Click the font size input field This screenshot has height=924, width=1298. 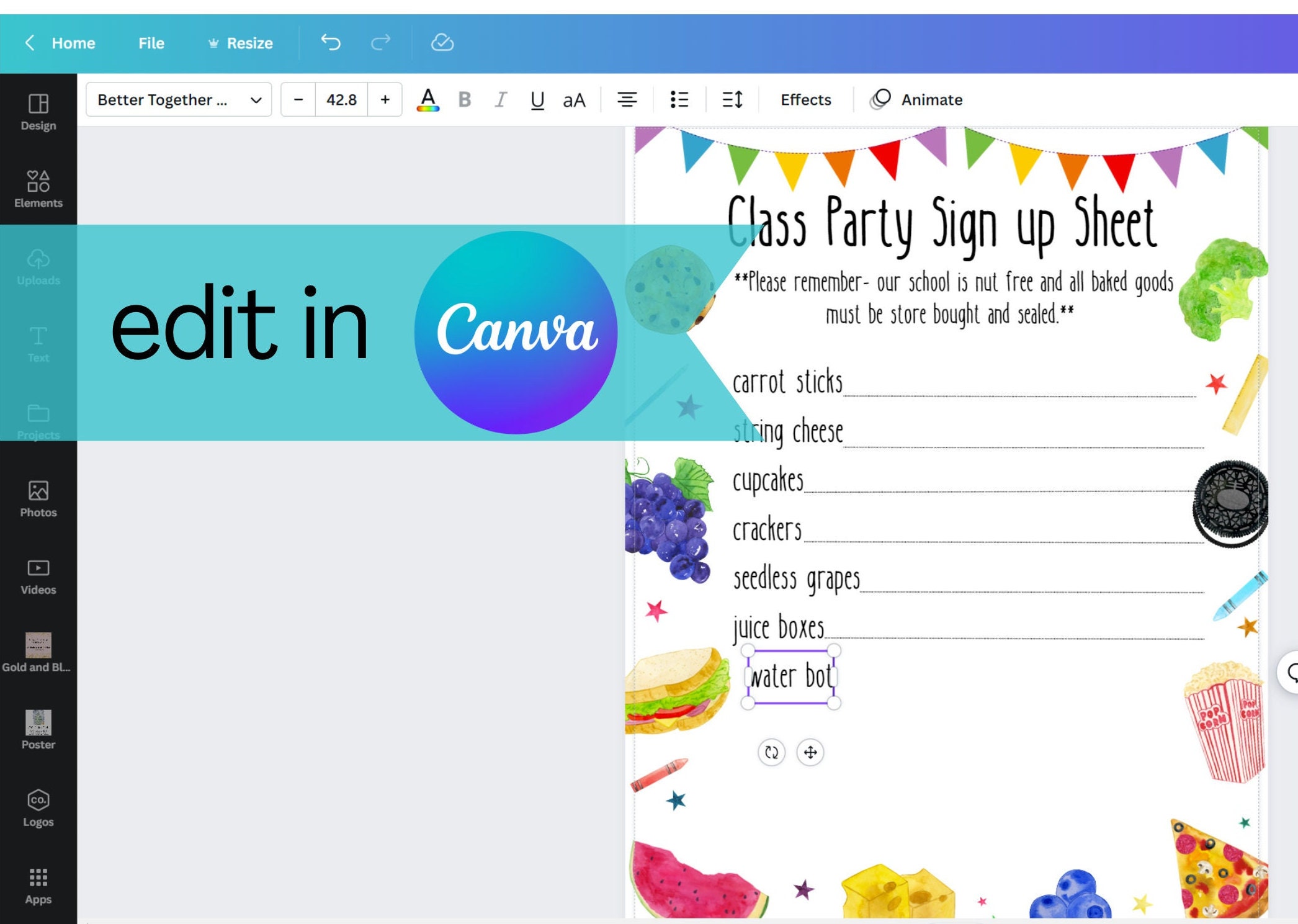point(341,99)
